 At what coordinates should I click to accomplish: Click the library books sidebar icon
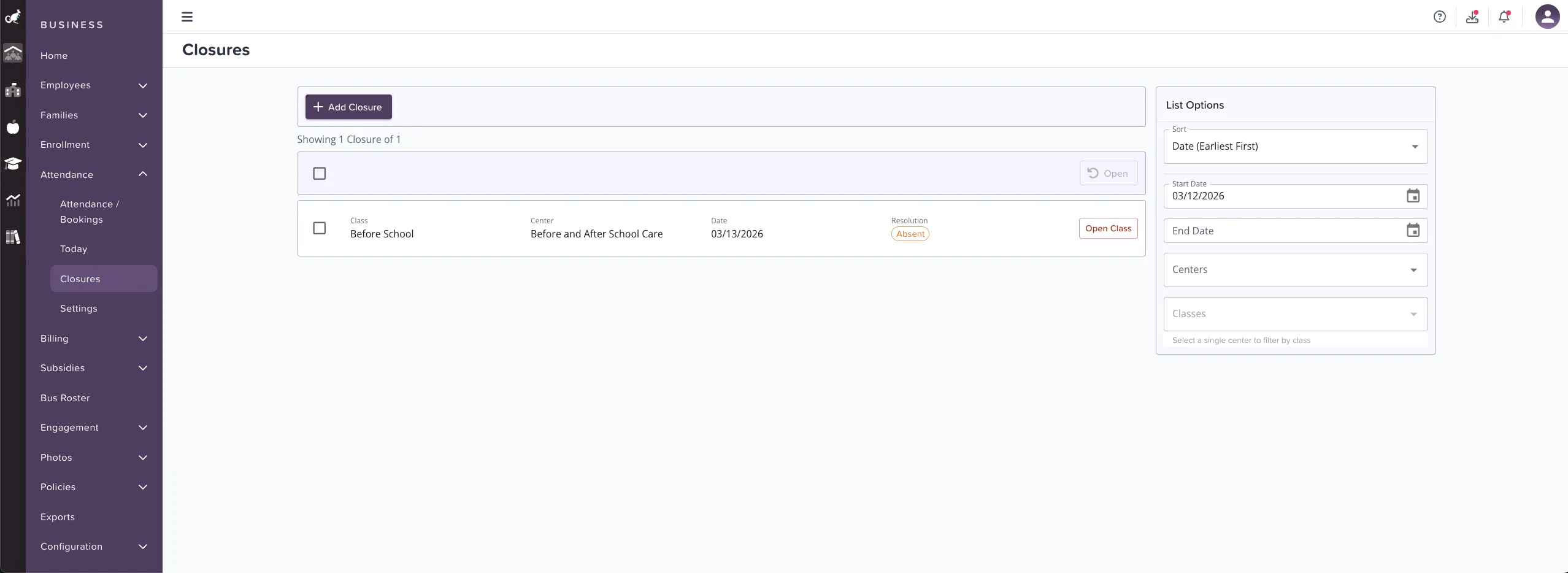click(13, 237)
